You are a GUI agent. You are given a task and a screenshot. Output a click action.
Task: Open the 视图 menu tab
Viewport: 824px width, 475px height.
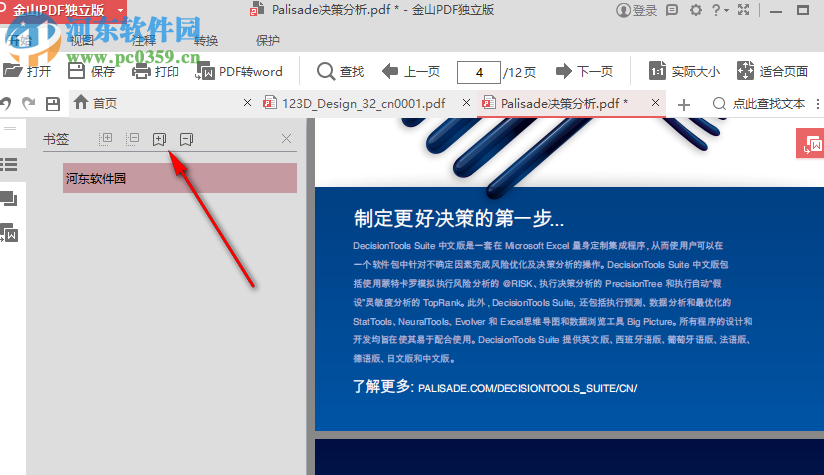[81, 40]
